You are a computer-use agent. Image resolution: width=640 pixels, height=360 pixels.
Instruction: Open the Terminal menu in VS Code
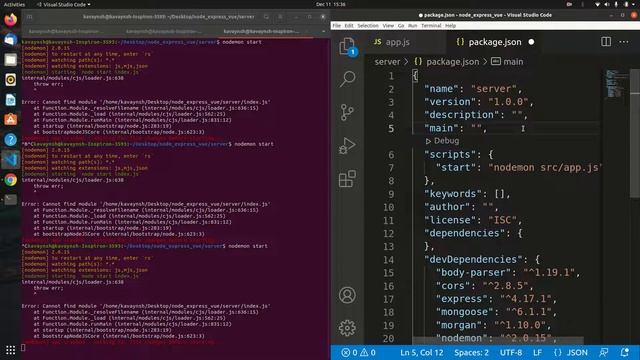431,26
